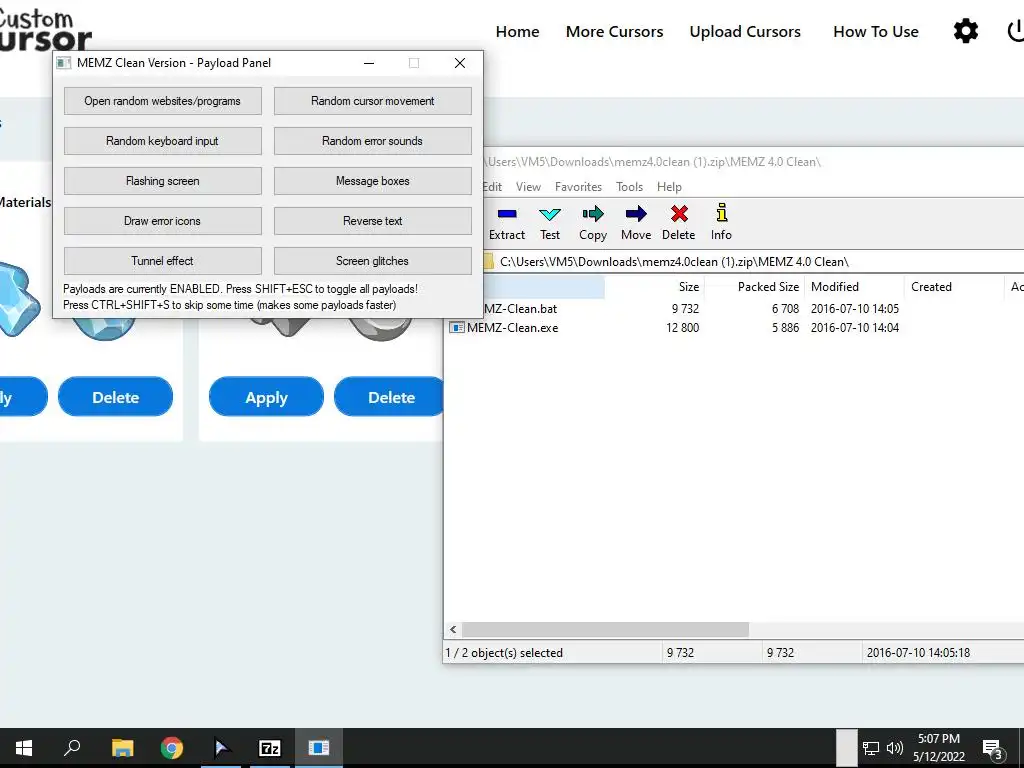
Task: Click Apply under the gray cursor pack
Action: click(x=266, y=396)
